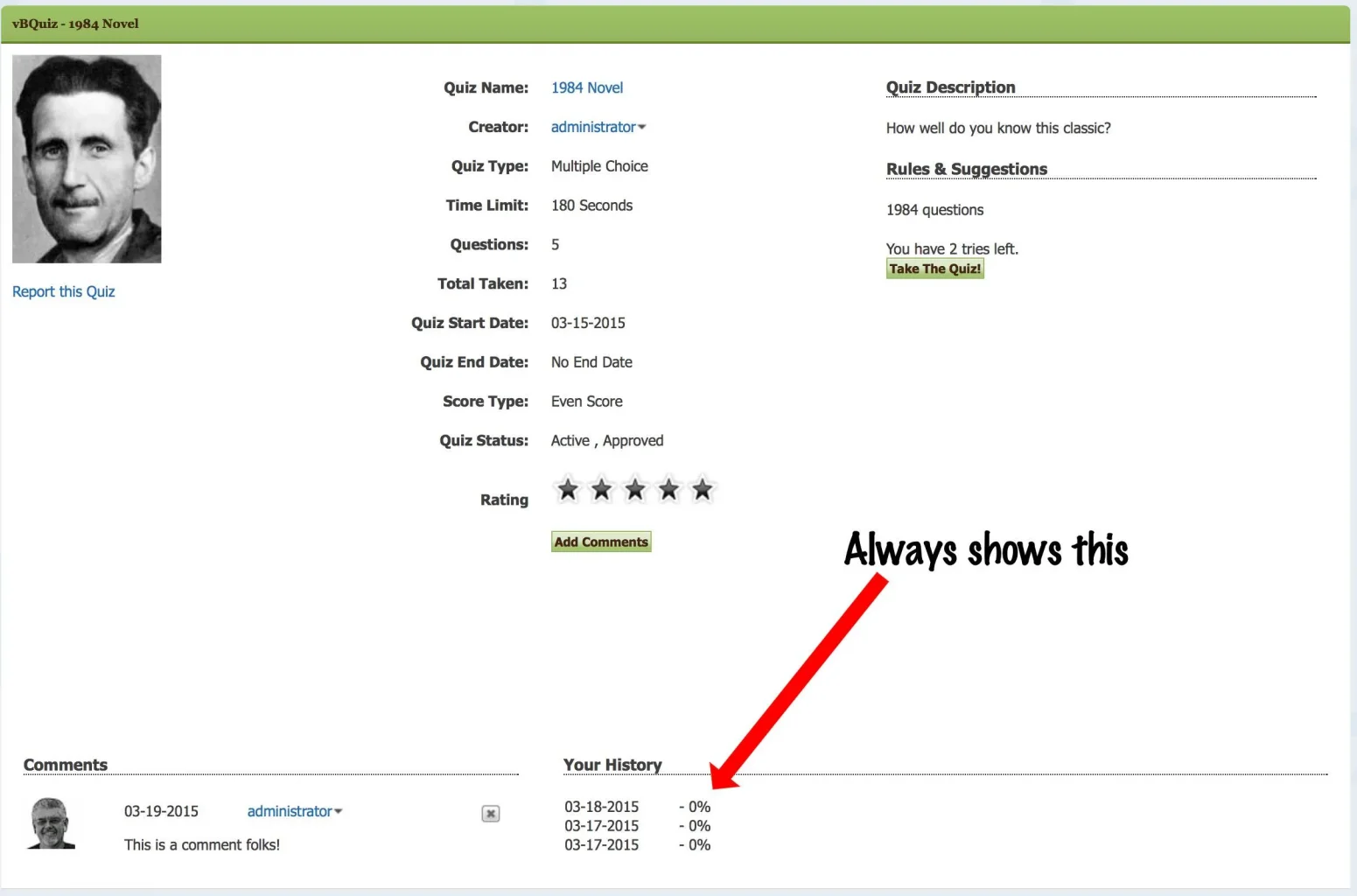Click the Your History section heading

click(612, 765)
